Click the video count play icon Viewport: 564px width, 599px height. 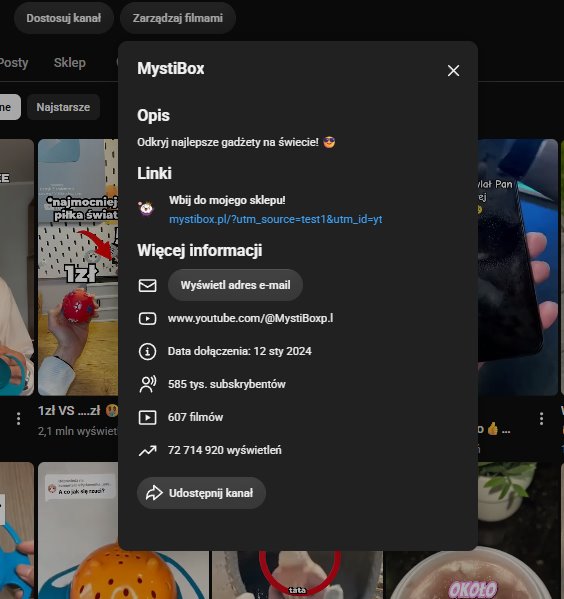(x=147, y=418)
